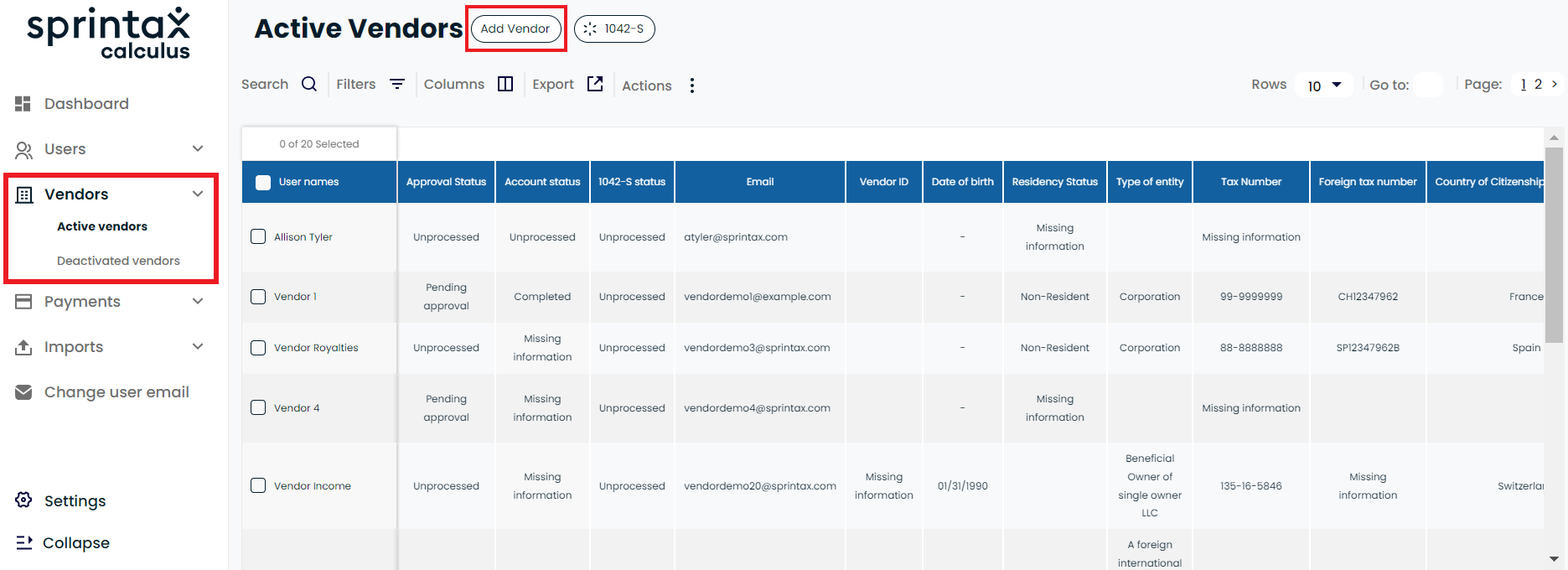
Task: Click the Add Vendor button
Action: pyautogui.click(x=515, y=28)
